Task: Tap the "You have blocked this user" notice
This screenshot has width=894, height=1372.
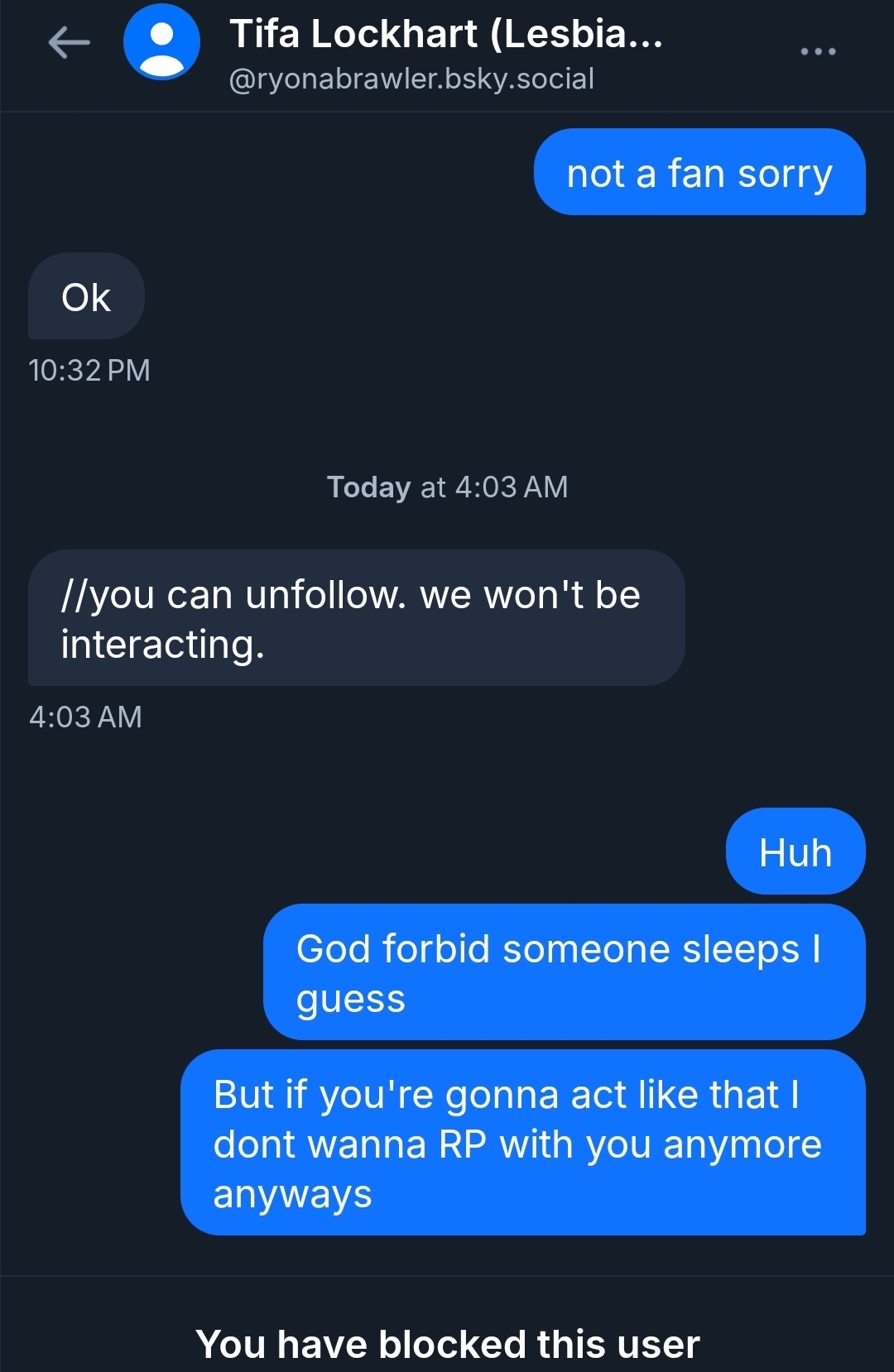Action: pyautogui.click(x=447, y=1343)
